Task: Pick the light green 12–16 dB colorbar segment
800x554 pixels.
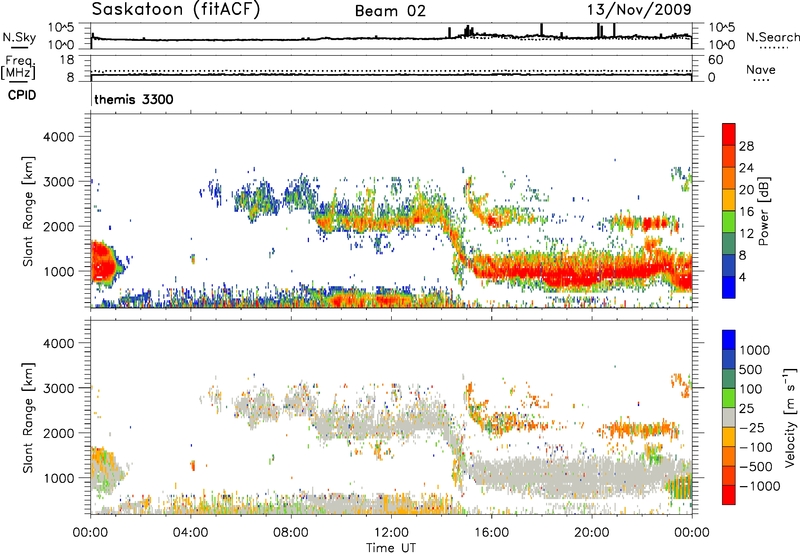Action: point(729,222)
